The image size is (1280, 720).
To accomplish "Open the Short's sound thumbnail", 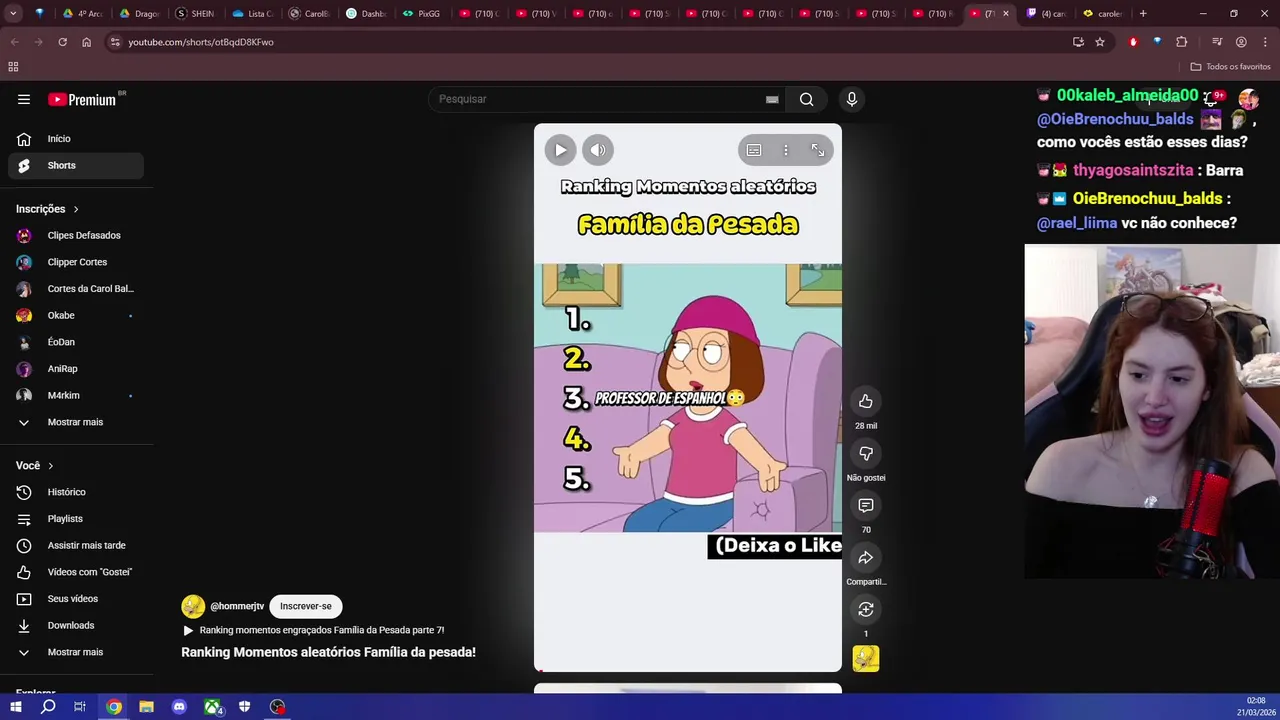I will click(866, 658).
